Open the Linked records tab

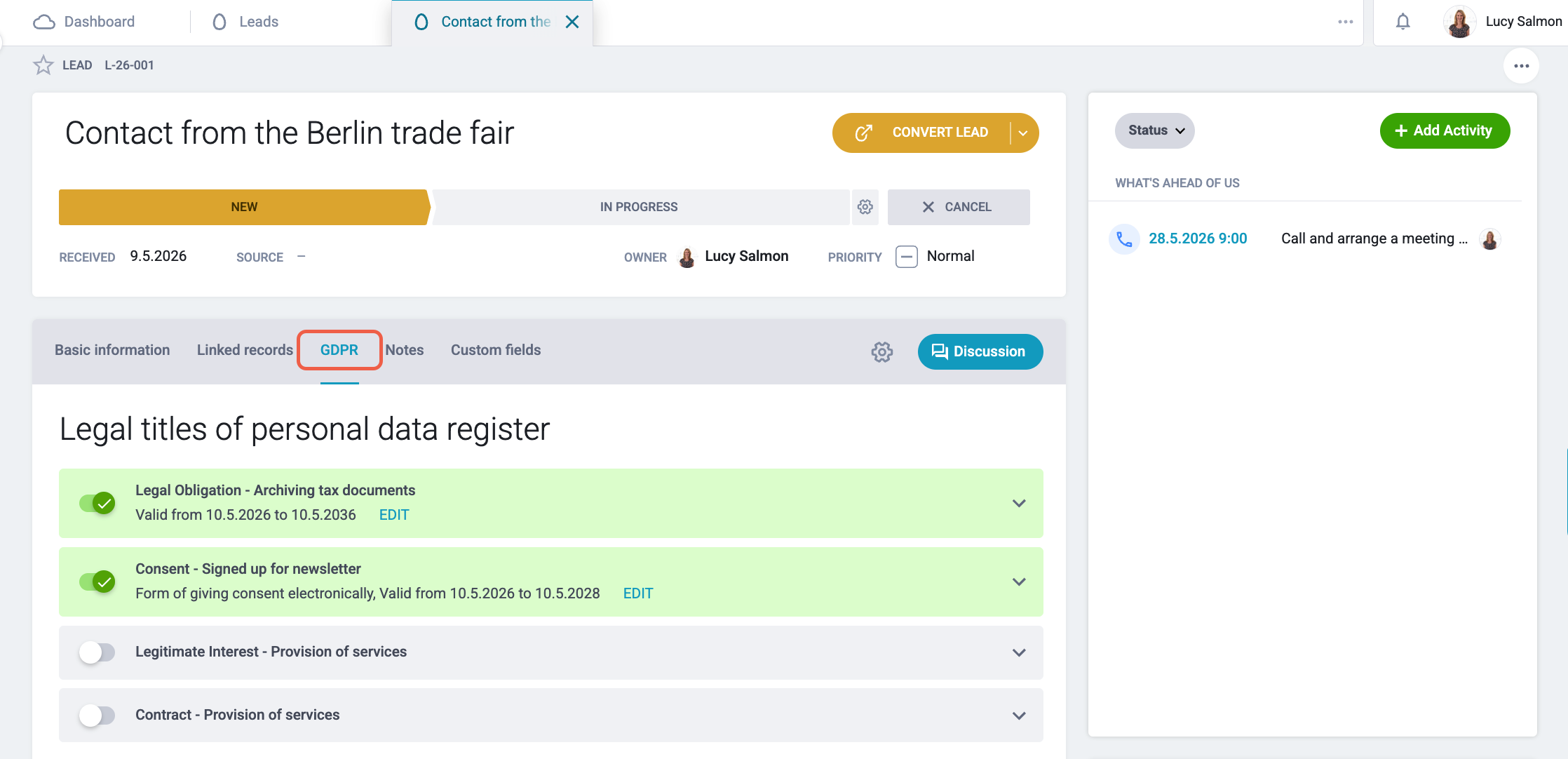pyautogui.click(x=245, y=350)
